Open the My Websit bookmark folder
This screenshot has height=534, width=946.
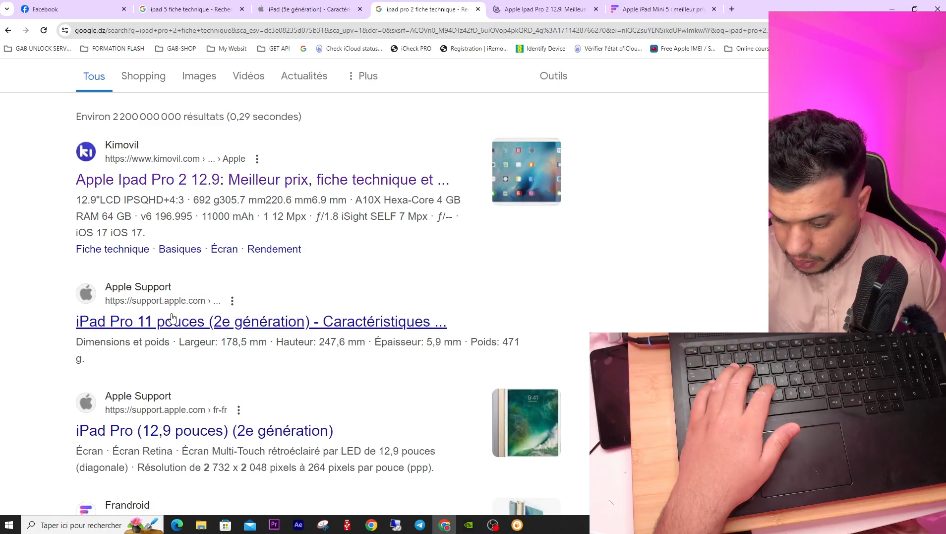coord(227,48)
